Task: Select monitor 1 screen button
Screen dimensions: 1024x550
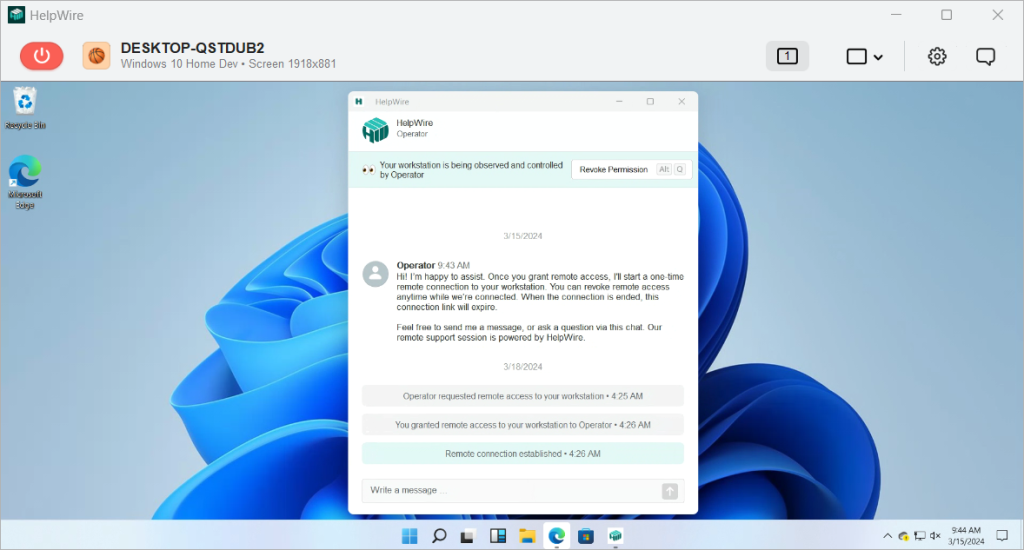Action: [787, 56]
